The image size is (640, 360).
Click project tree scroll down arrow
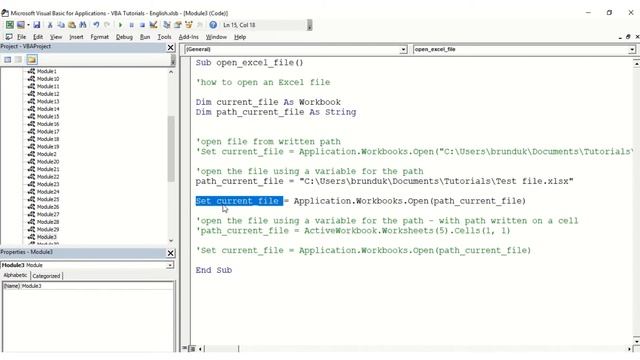(x=171, y=240)
